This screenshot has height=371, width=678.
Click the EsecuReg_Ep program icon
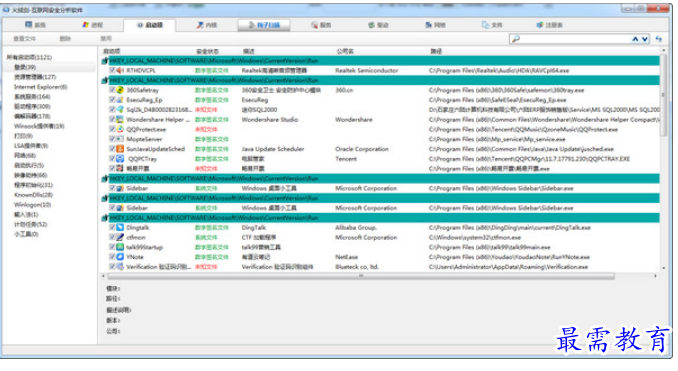[x=120, y=100]
